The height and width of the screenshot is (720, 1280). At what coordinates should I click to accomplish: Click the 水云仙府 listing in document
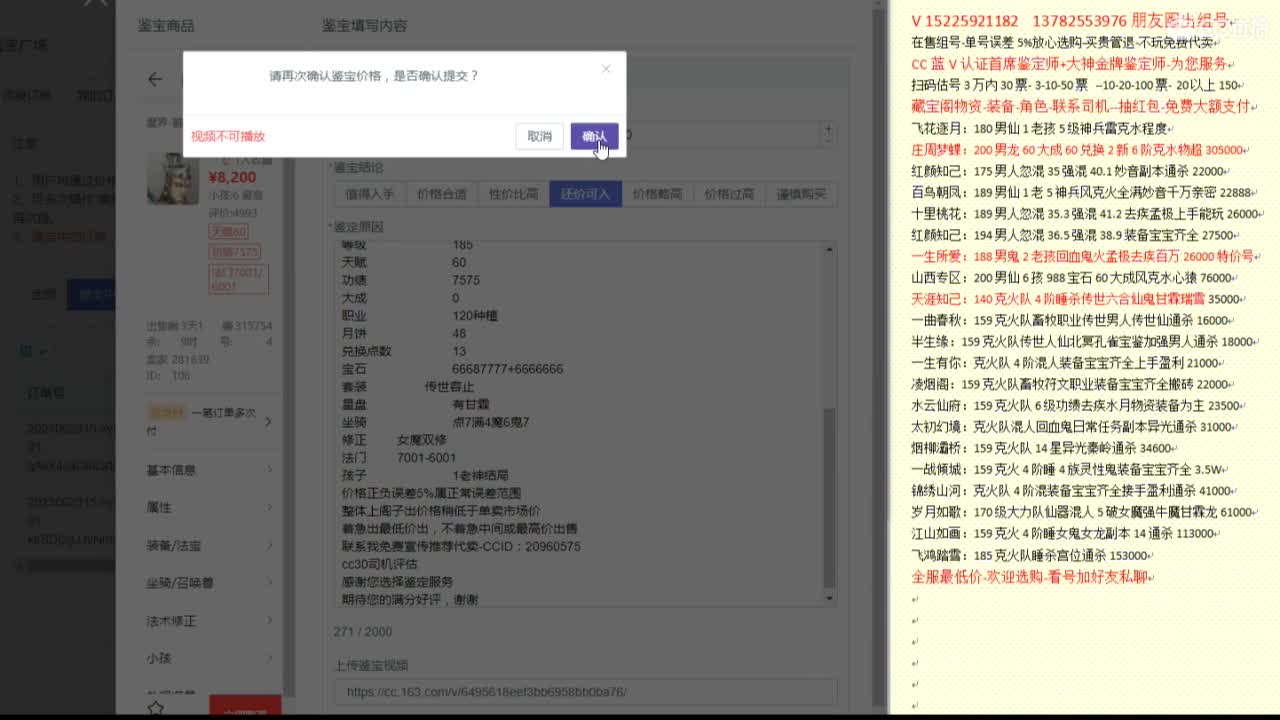click(1075, 406)
